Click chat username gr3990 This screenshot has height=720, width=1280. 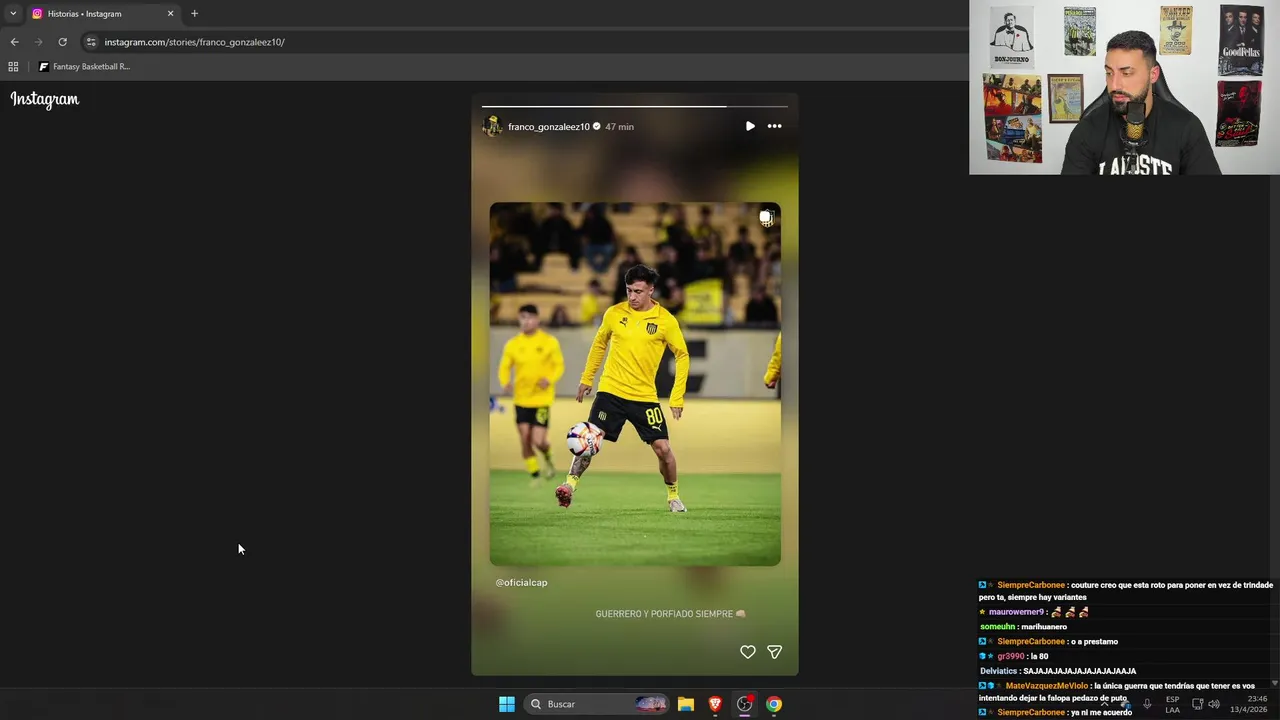pyautogui.click(x=1010, y=656)
